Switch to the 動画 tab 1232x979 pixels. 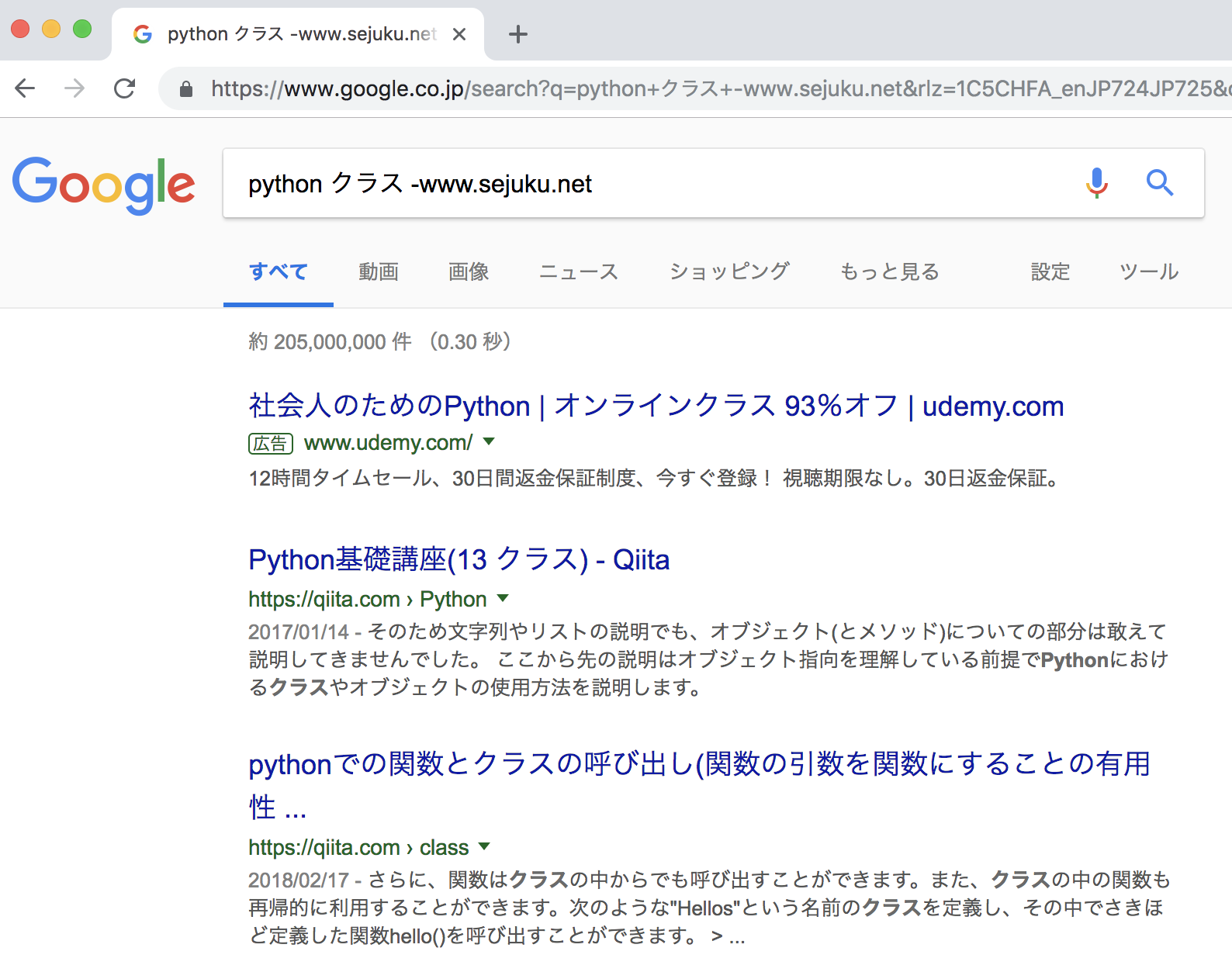(x=379, y=272)
